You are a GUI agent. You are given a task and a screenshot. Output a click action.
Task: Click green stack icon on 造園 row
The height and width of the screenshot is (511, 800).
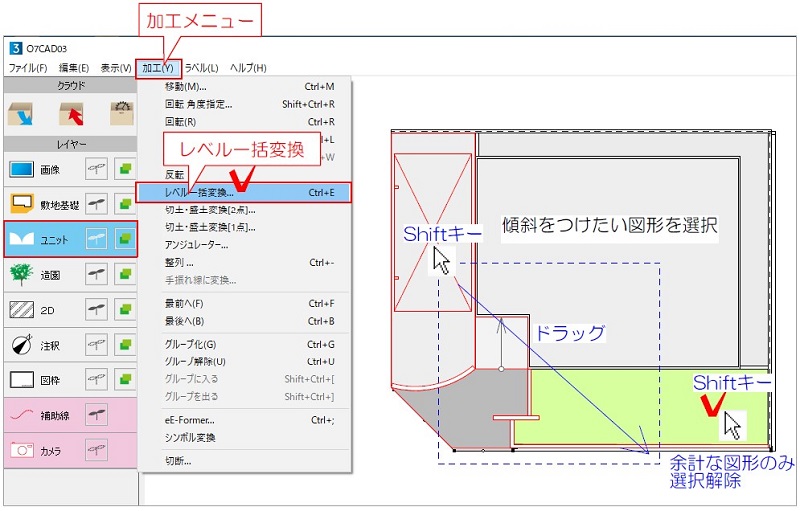[x=124, y=274]
